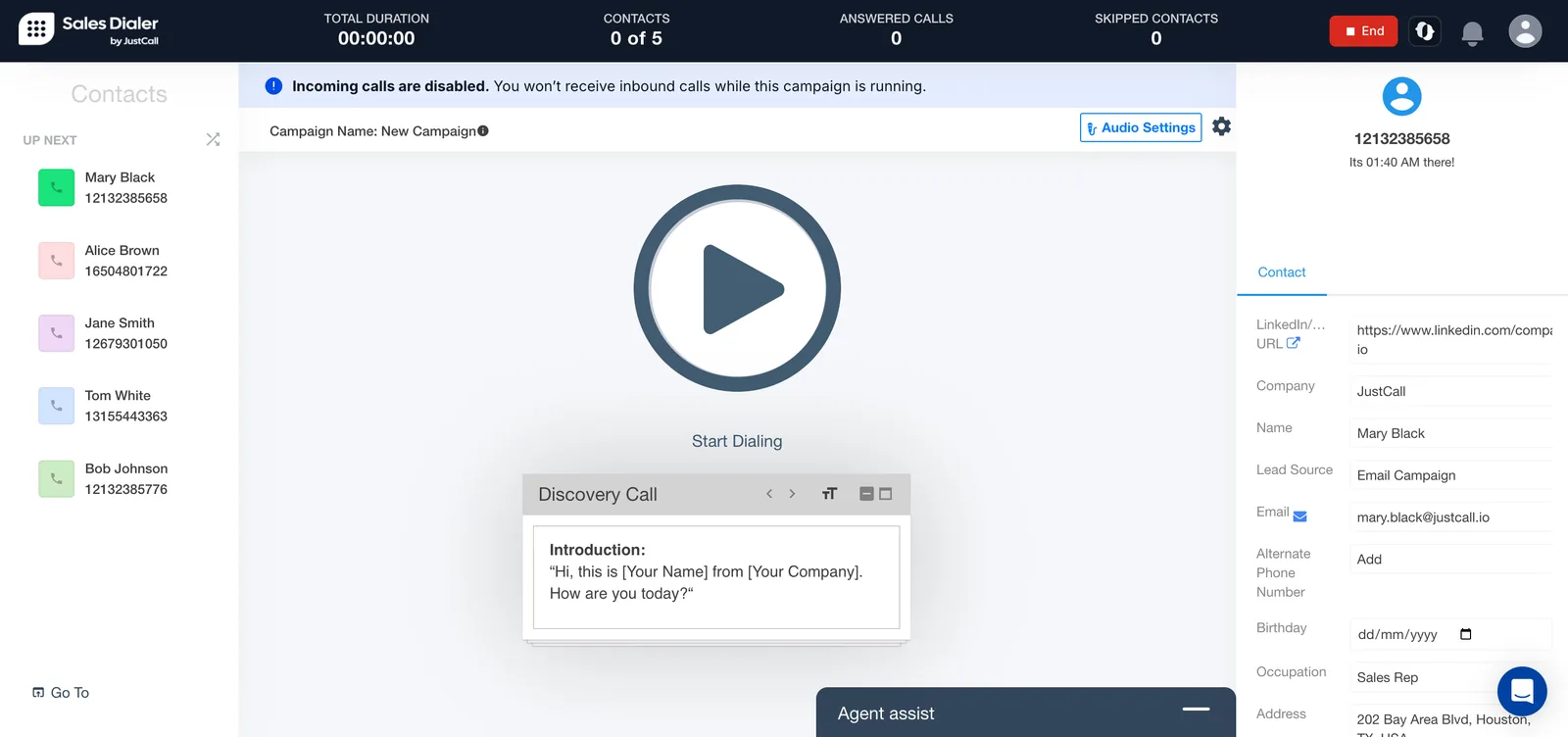Select Tom White's name in Up Next
This screenshot has width=1568, height=737.
coord(118,396)
